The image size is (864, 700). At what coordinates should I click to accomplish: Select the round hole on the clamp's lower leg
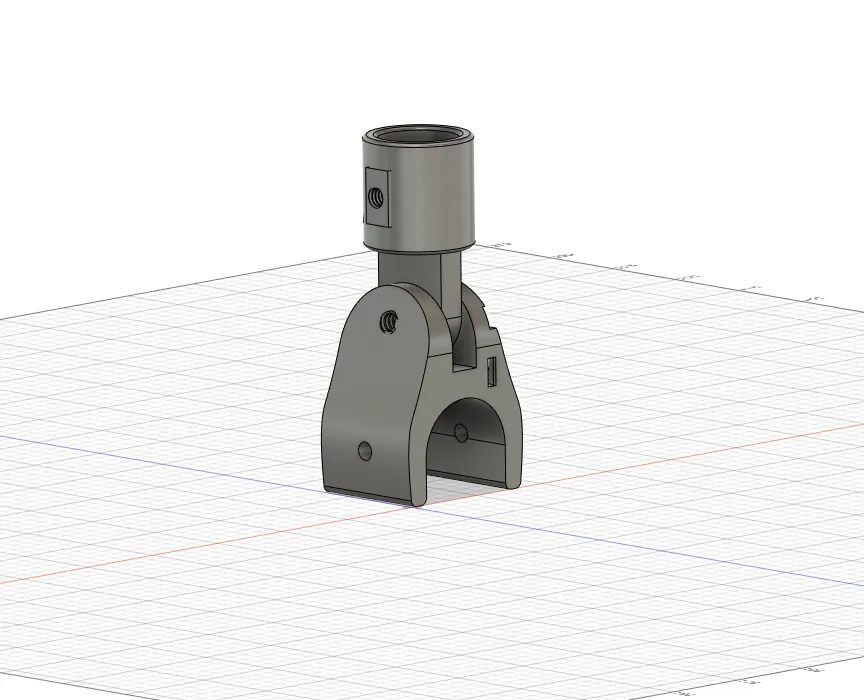[365, 451]
